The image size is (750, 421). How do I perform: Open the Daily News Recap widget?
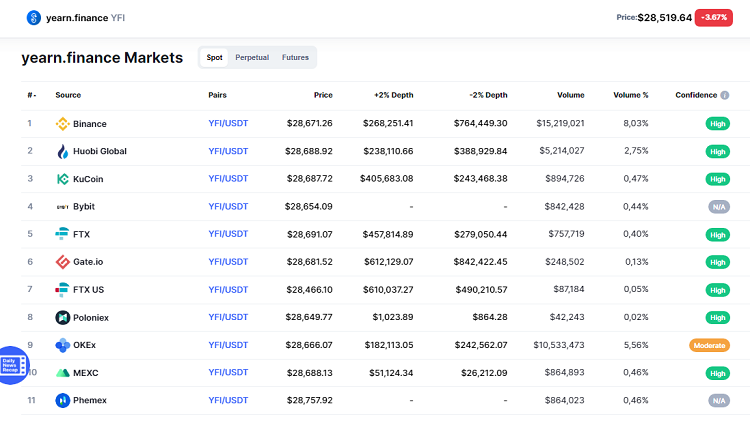[14, 361]
